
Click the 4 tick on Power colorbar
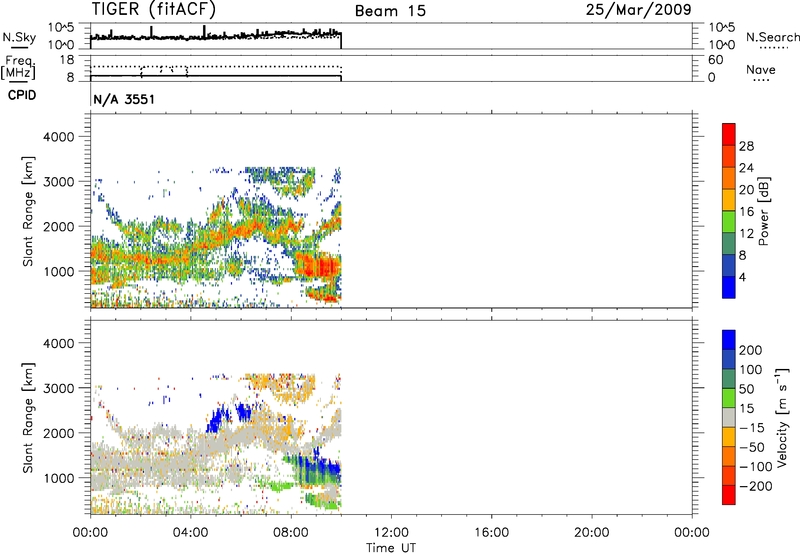point(742,277)
